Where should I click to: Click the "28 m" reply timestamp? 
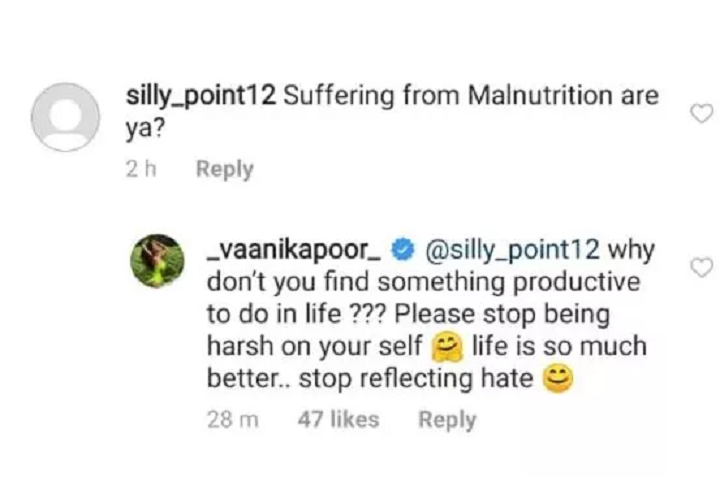tap(232, 420)
